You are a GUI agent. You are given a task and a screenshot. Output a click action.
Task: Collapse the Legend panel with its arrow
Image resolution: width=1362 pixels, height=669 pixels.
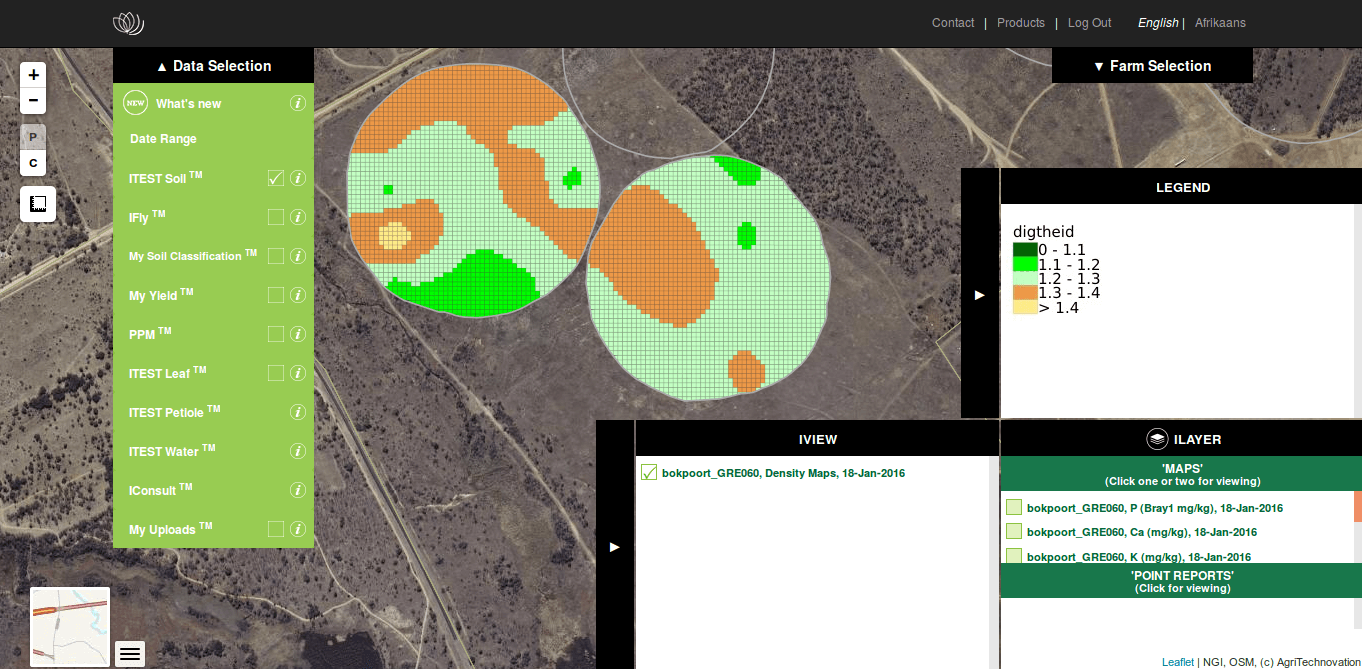pyautogui.click(x=979, y=294)
